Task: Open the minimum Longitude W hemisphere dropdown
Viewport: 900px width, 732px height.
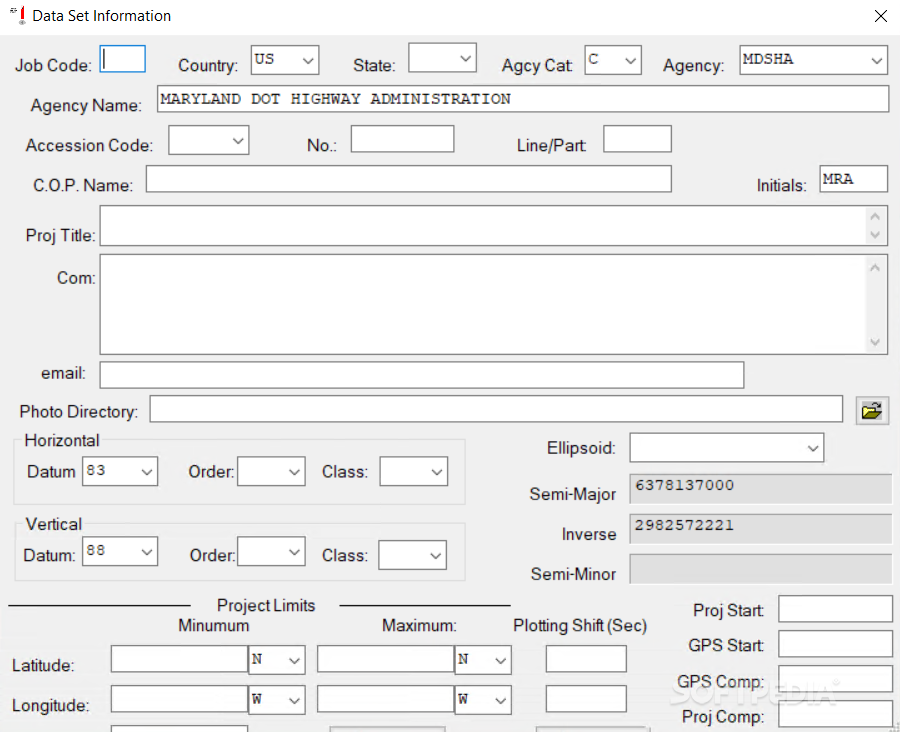Action: pos(277,700)
